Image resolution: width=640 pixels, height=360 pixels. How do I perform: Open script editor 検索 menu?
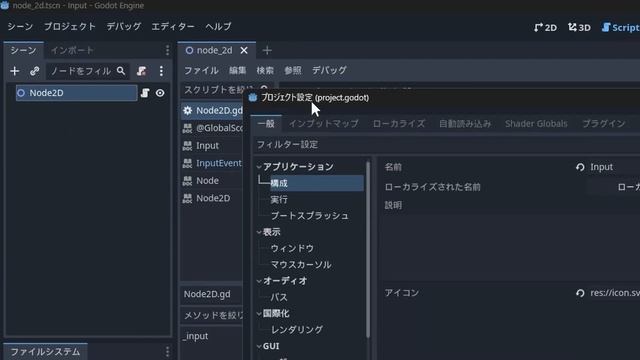265,70
